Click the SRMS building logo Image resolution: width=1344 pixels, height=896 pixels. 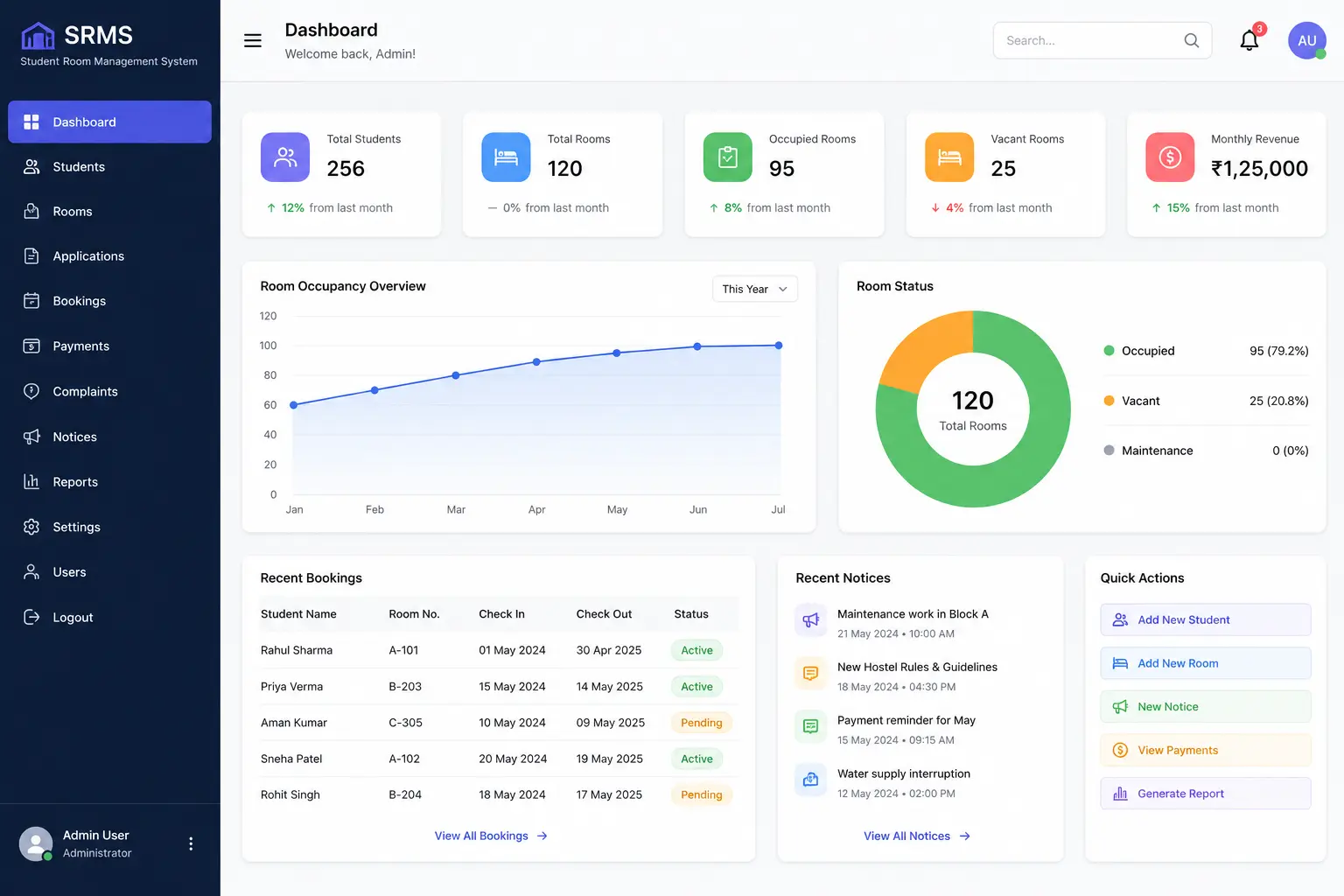coord(38,36)
